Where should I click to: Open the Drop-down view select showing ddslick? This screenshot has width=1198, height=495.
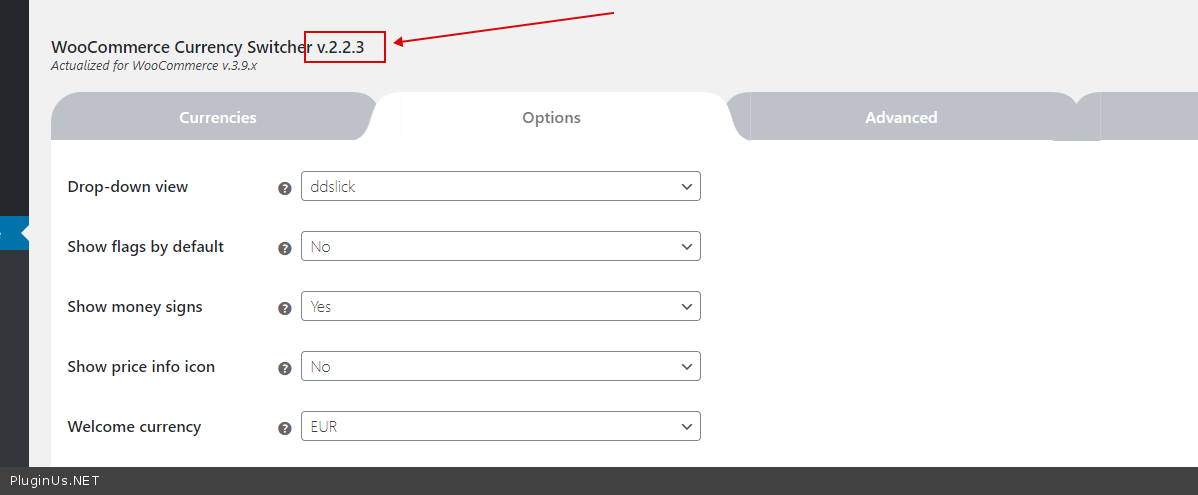tap(500, 187)
